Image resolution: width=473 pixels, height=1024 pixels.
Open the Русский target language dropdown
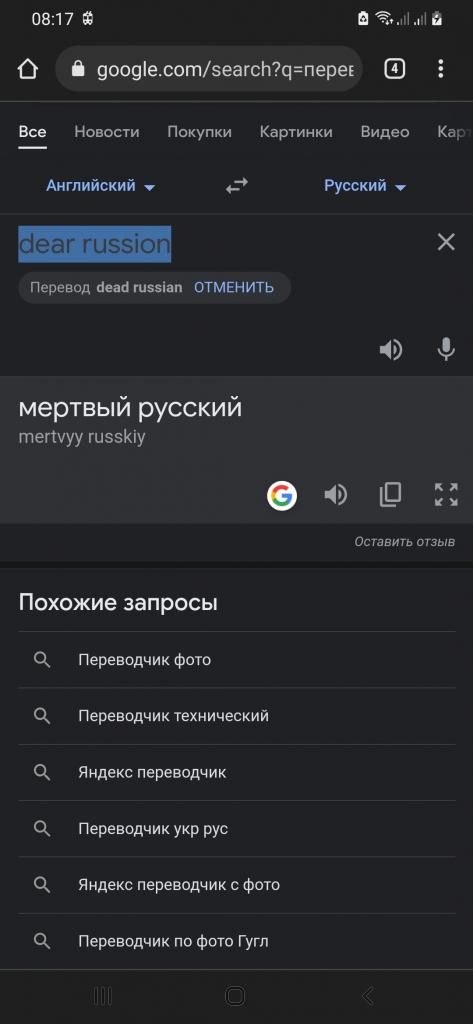pyautogui.click(x=365, y=186)
